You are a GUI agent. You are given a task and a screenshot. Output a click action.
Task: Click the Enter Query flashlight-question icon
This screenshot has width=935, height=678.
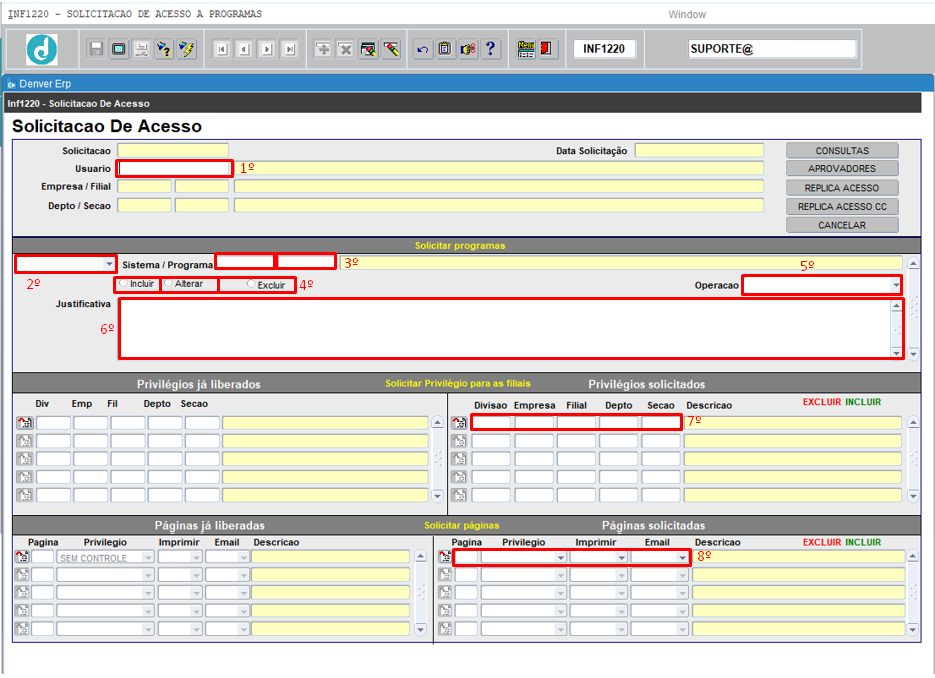point(164,49)
